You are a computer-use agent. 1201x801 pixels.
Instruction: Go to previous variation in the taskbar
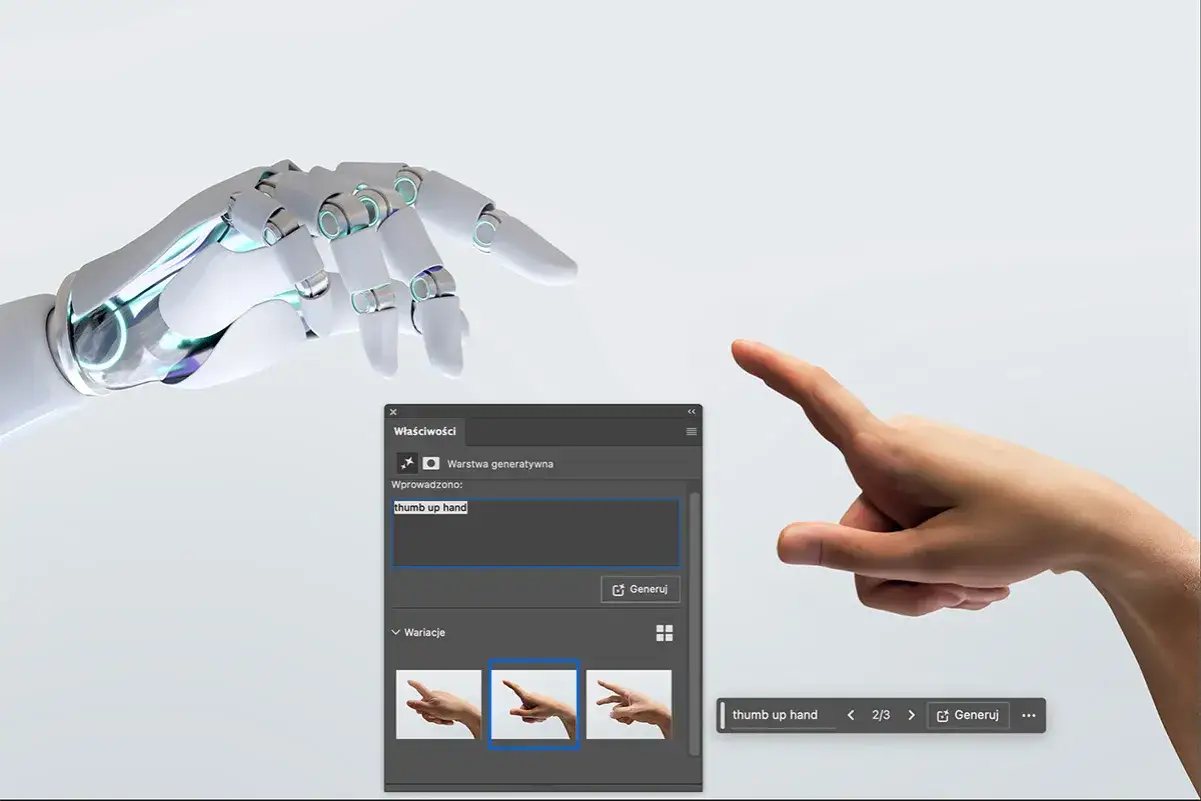coord(851,716)
